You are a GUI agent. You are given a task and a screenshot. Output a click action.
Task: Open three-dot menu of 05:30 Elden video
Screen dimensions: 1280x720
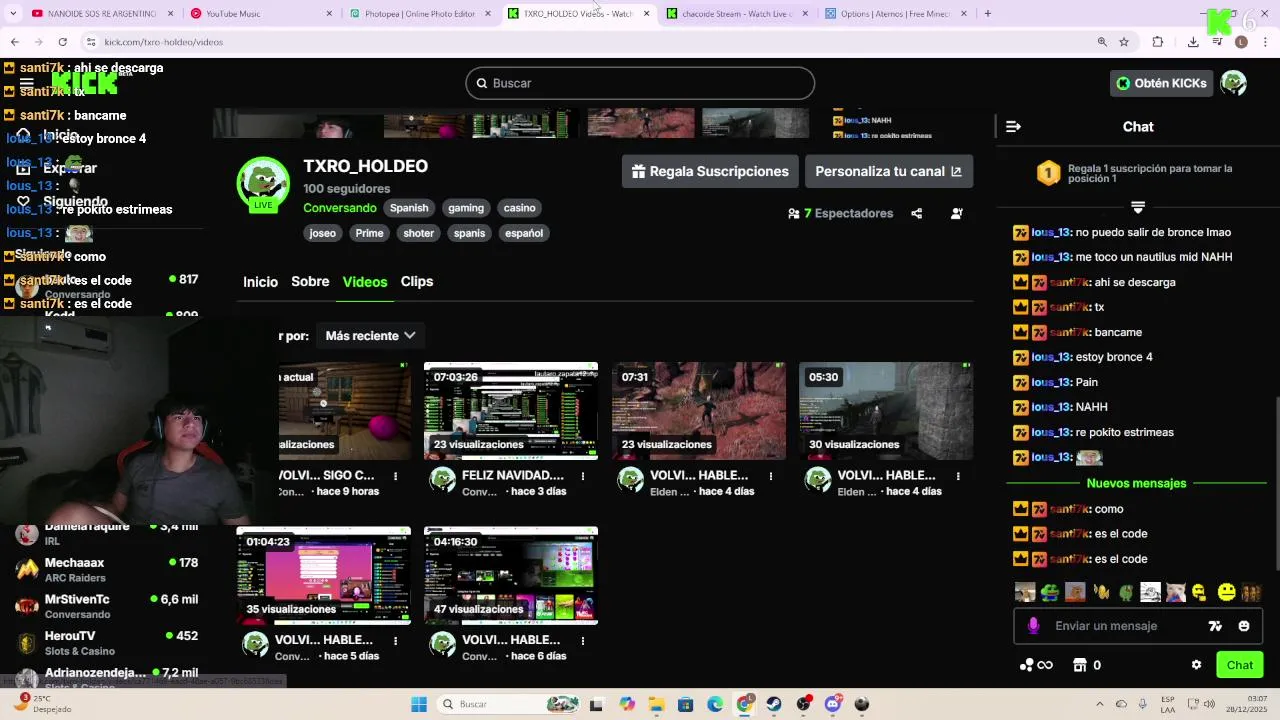(958, 476)
